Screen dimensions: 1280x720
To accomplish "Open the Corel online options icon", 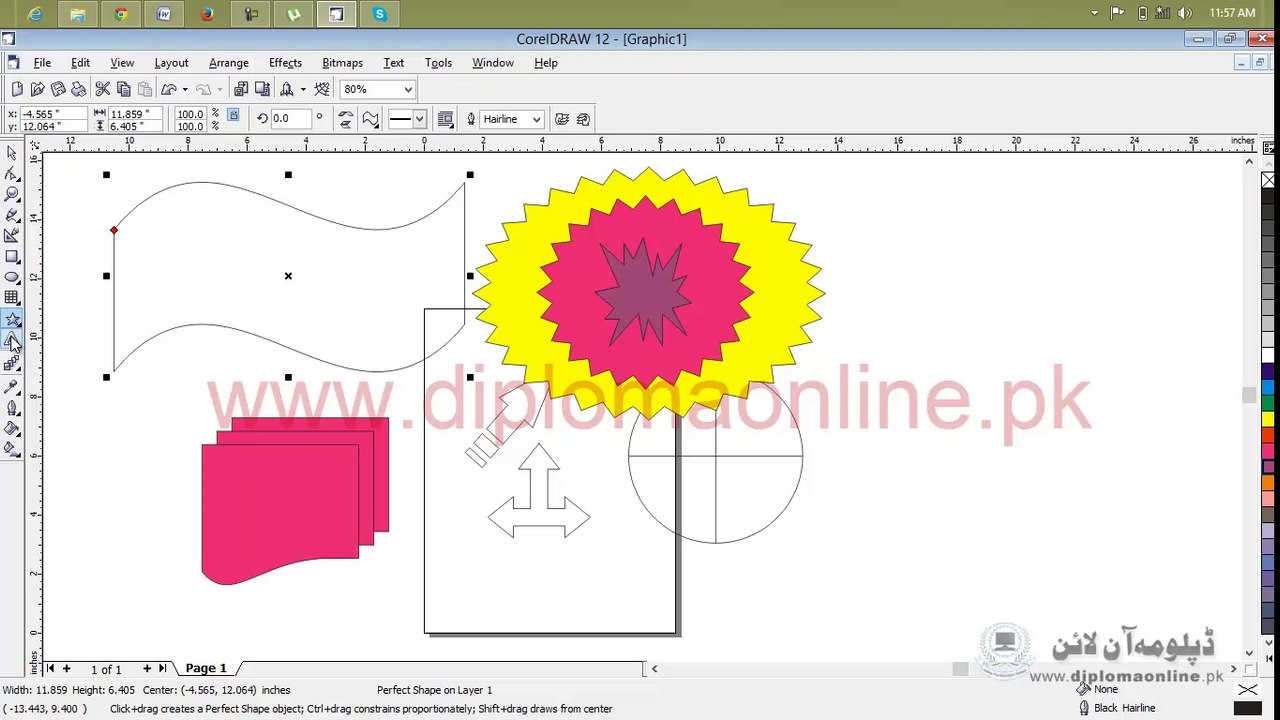I will click(x=322, y=89).
